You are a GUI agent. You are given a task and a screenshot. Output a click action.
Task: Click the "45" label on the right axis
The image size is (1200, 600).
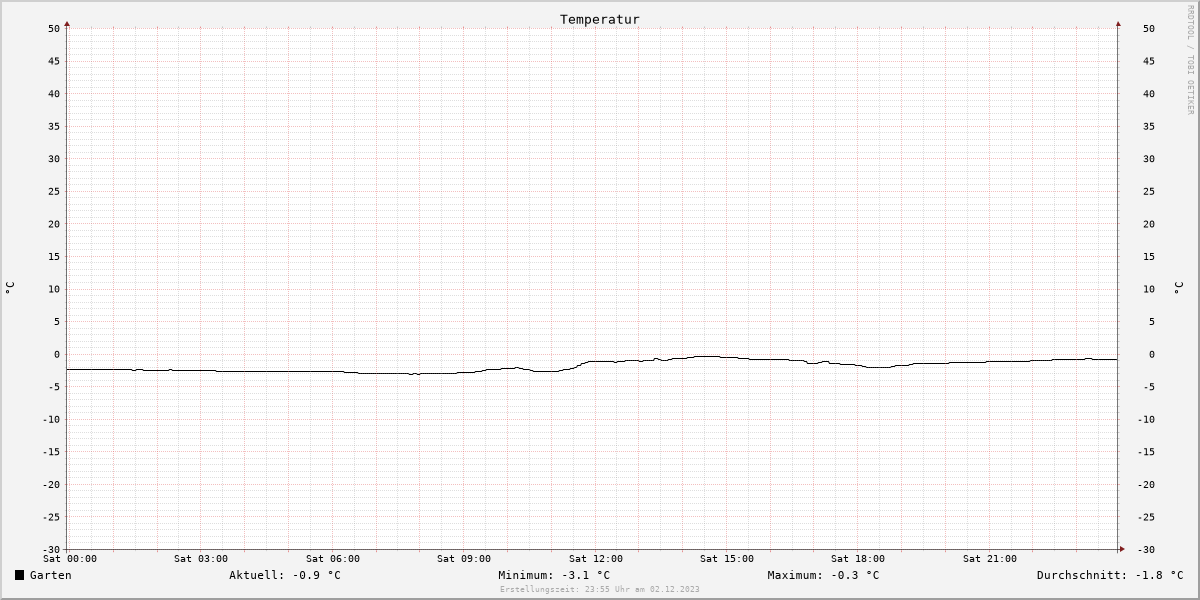coord(1149,61)
